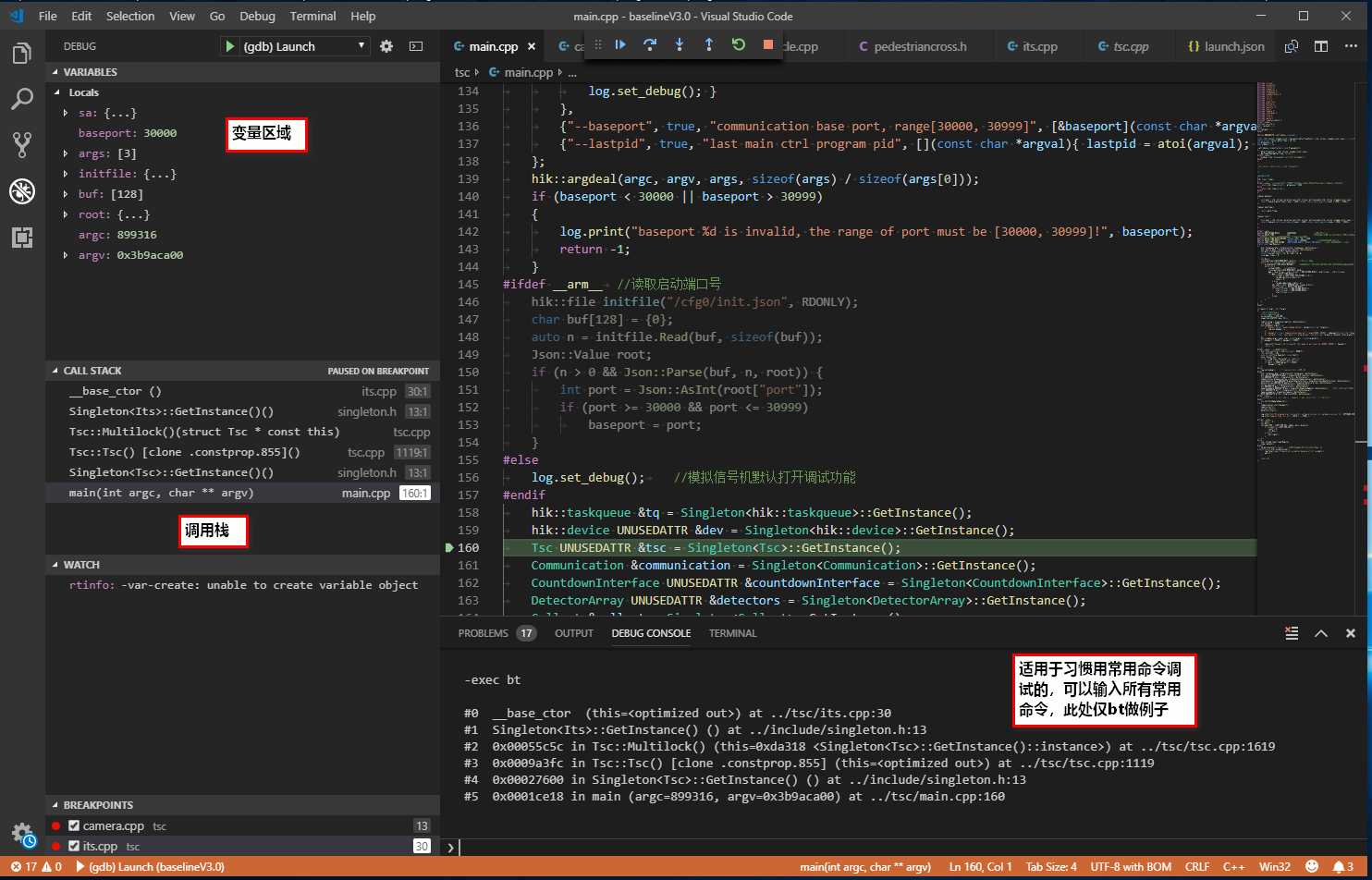Click (gdb) Launch (baselineV3.0) status item
Viewport: 1372px width, 880px height.
151,867
